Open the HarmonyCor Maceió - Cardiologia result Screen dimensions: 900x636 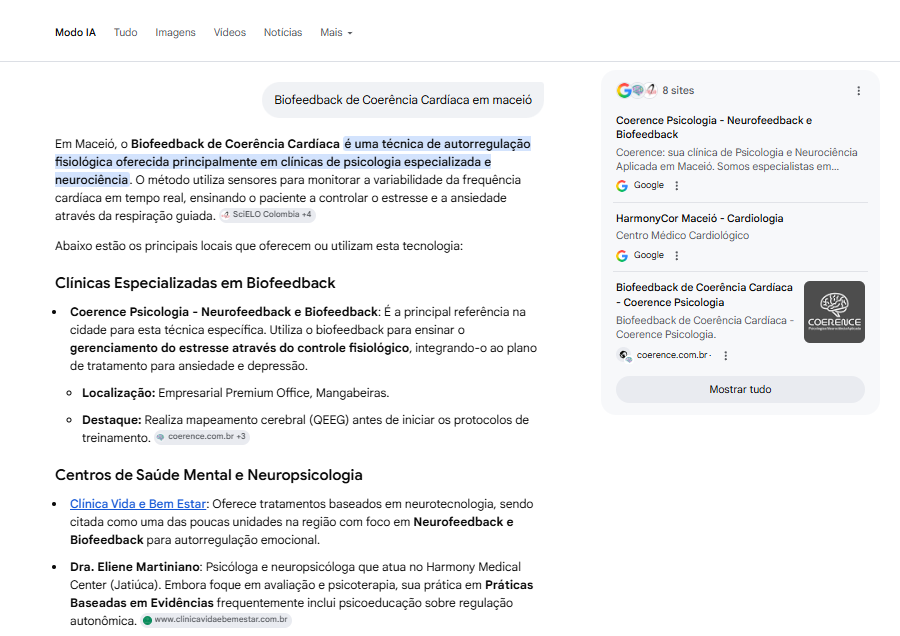[x=699, y=218]
